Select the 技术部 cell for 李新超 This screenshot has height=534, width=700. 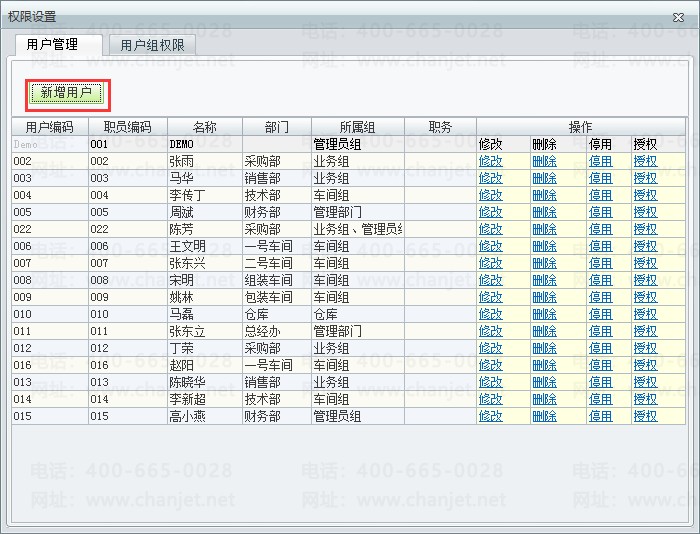[x=277, y=399]
